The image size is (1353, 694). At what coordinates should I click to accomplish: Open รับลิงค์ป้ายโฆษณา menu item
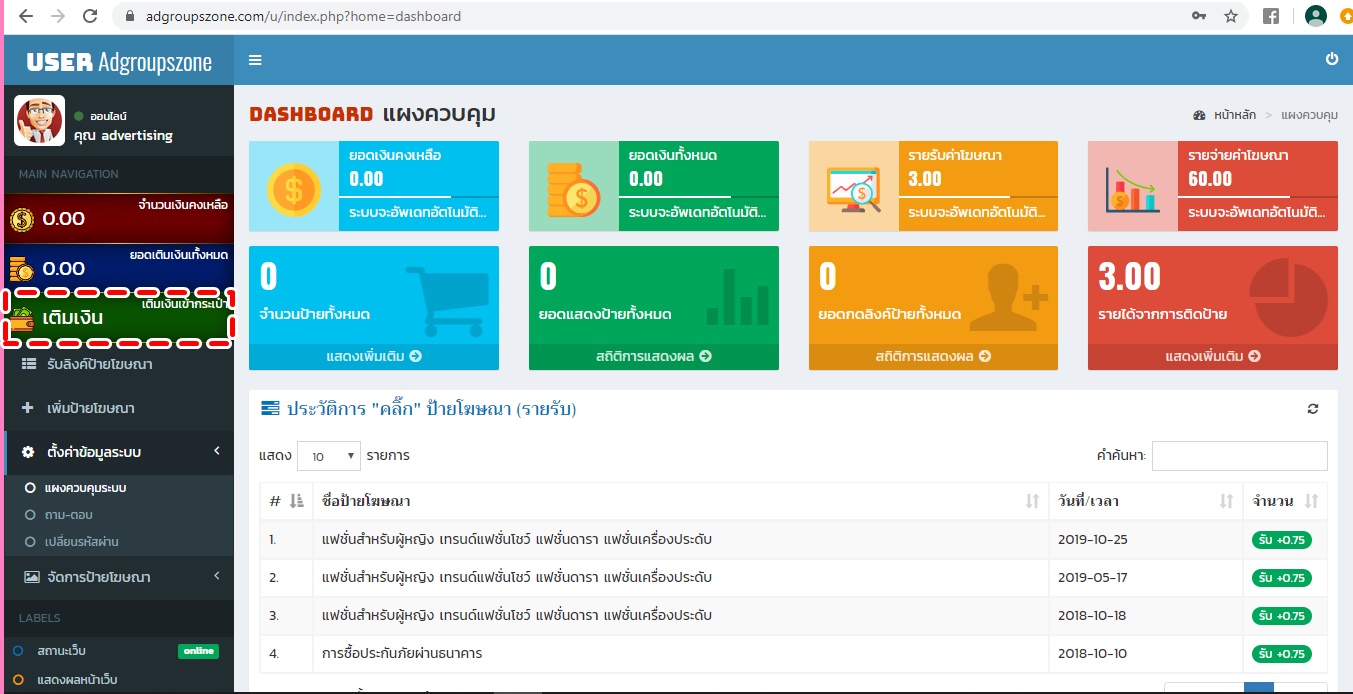click(99, 364)
